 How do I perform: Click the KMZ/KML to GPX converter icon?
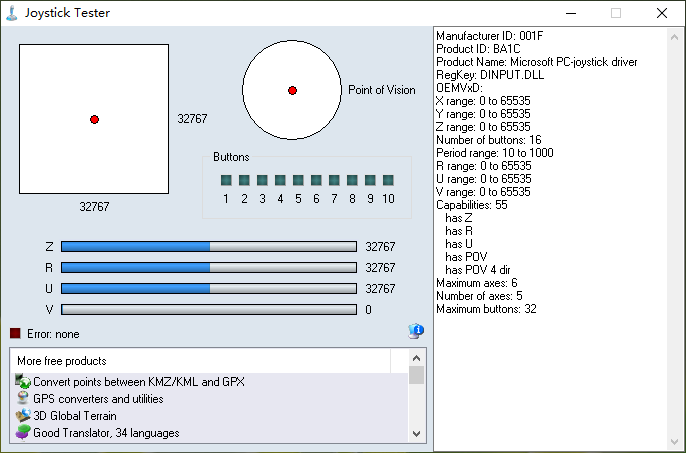23,382
